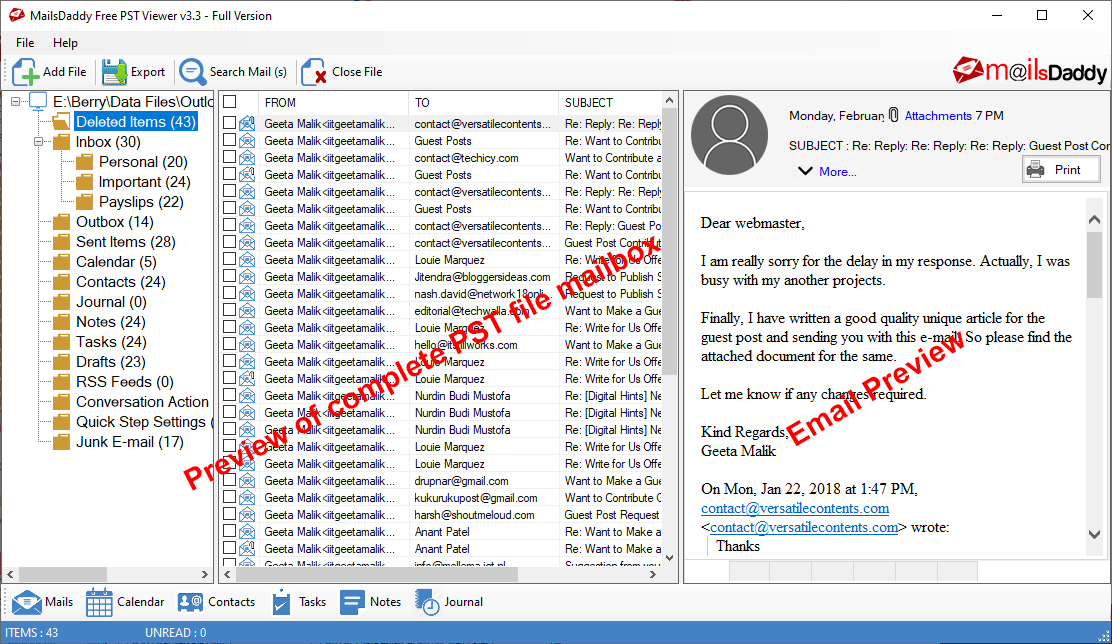The width and height of the screenshot is (1112, 644).
Task: Click the folder tree horizontal scrollbar thumb
Action: pos(63,574)
